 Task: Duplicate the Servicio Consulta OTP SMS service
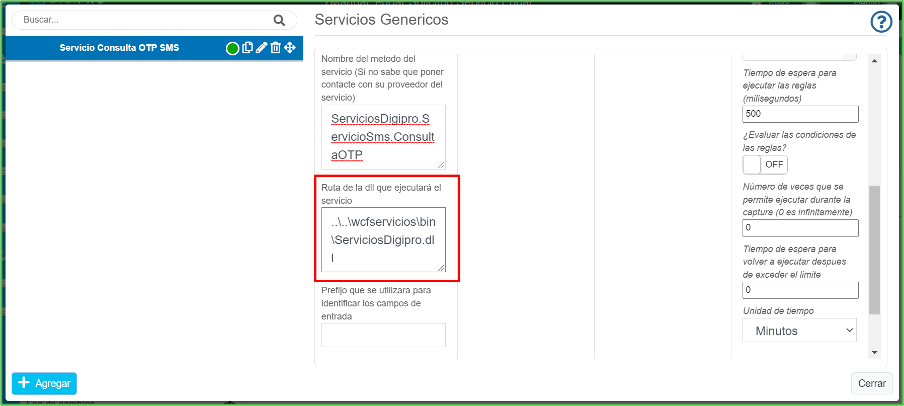(x=247, y=48)
